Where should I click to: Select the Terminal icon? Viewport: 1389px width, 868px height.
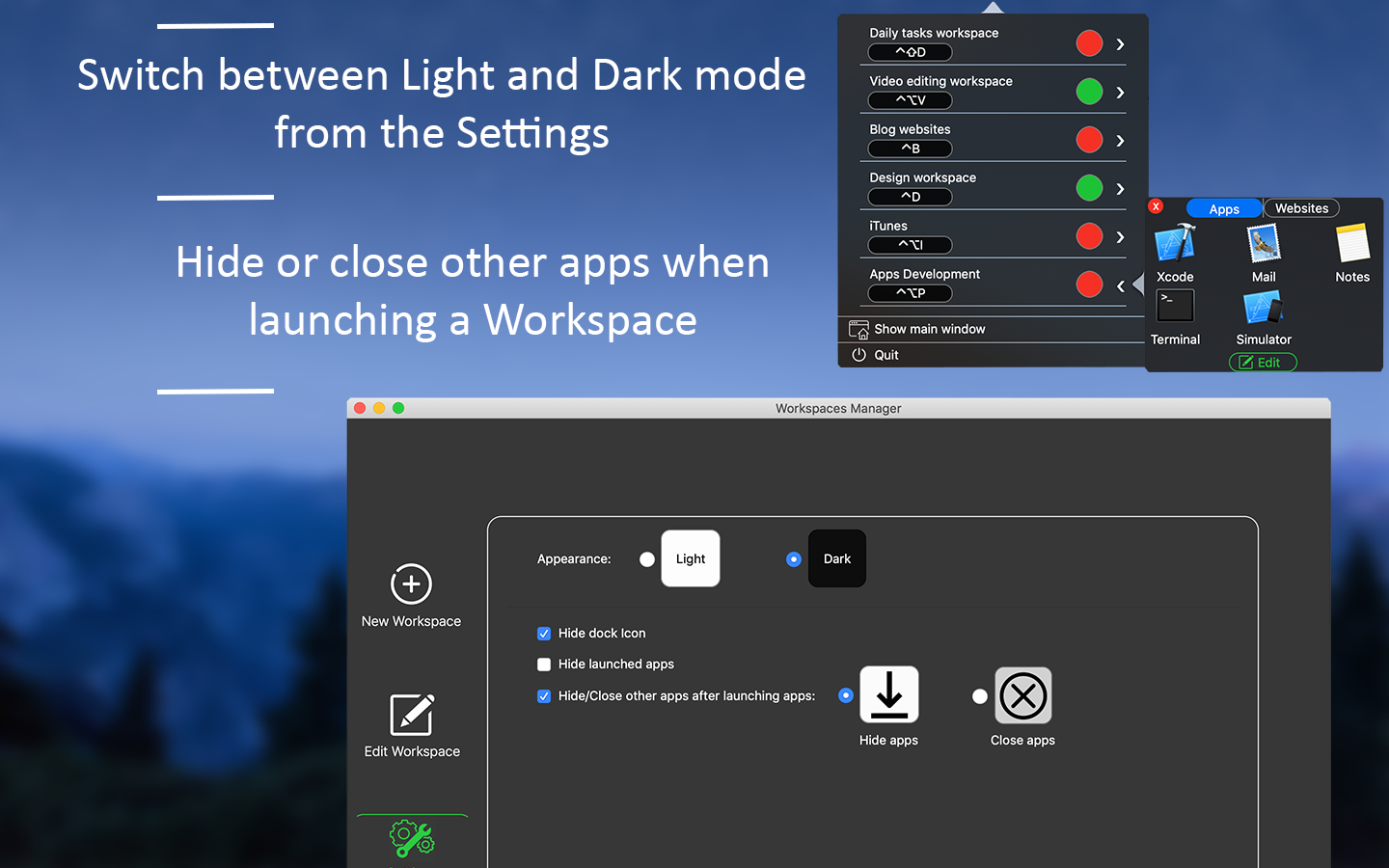[1175, 307]
